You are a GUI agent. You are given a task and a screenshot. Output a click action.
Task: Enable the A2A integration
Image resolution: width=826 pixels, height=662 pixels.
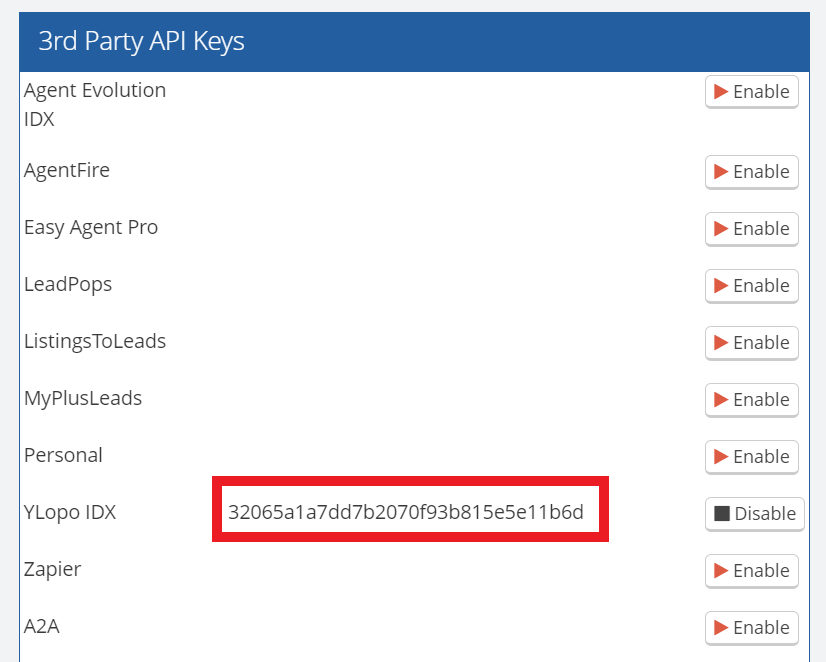coord(752,628)
